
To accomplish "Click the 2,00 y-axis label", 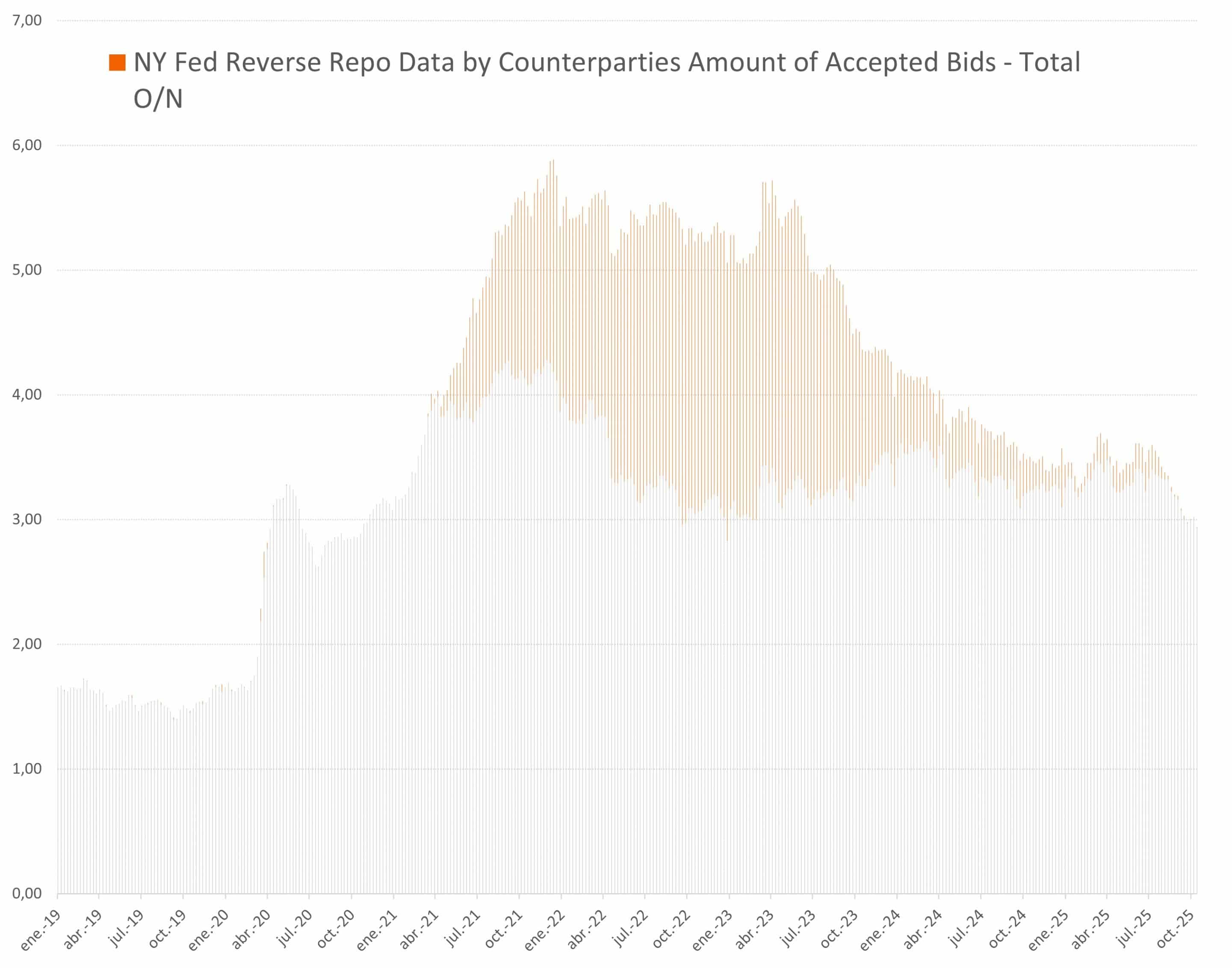I will tap(27, 644).
